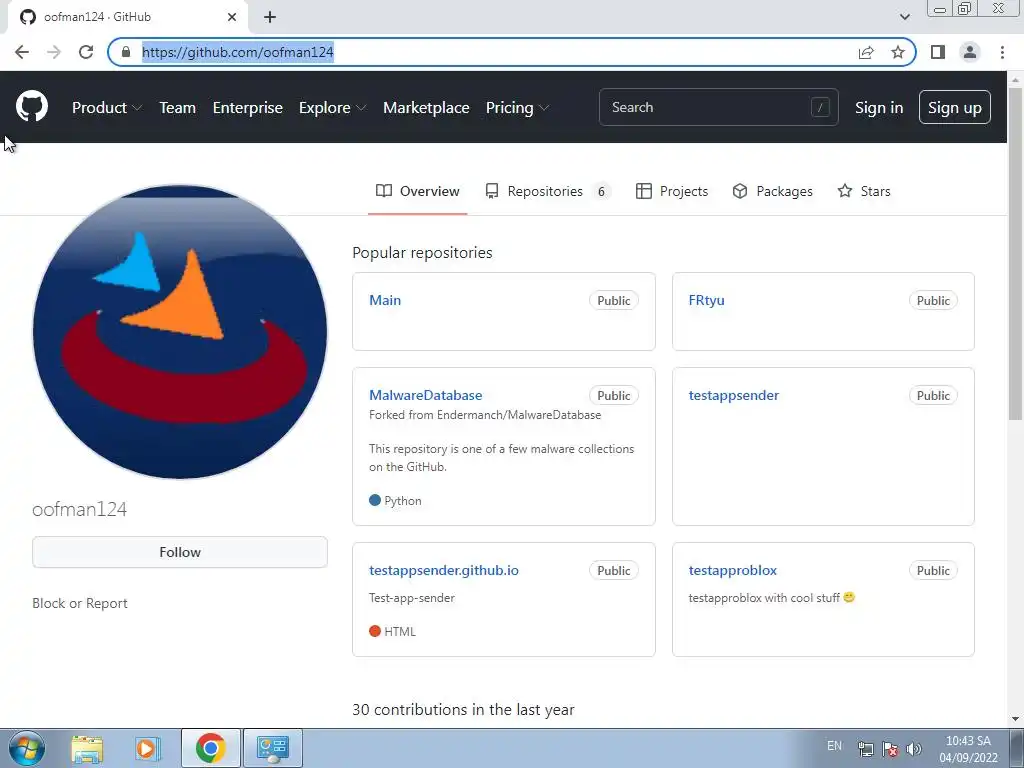This screenshot has height=768, width=1024.
Task: Switch to the Projects tab
Action: tap(672, 191)
